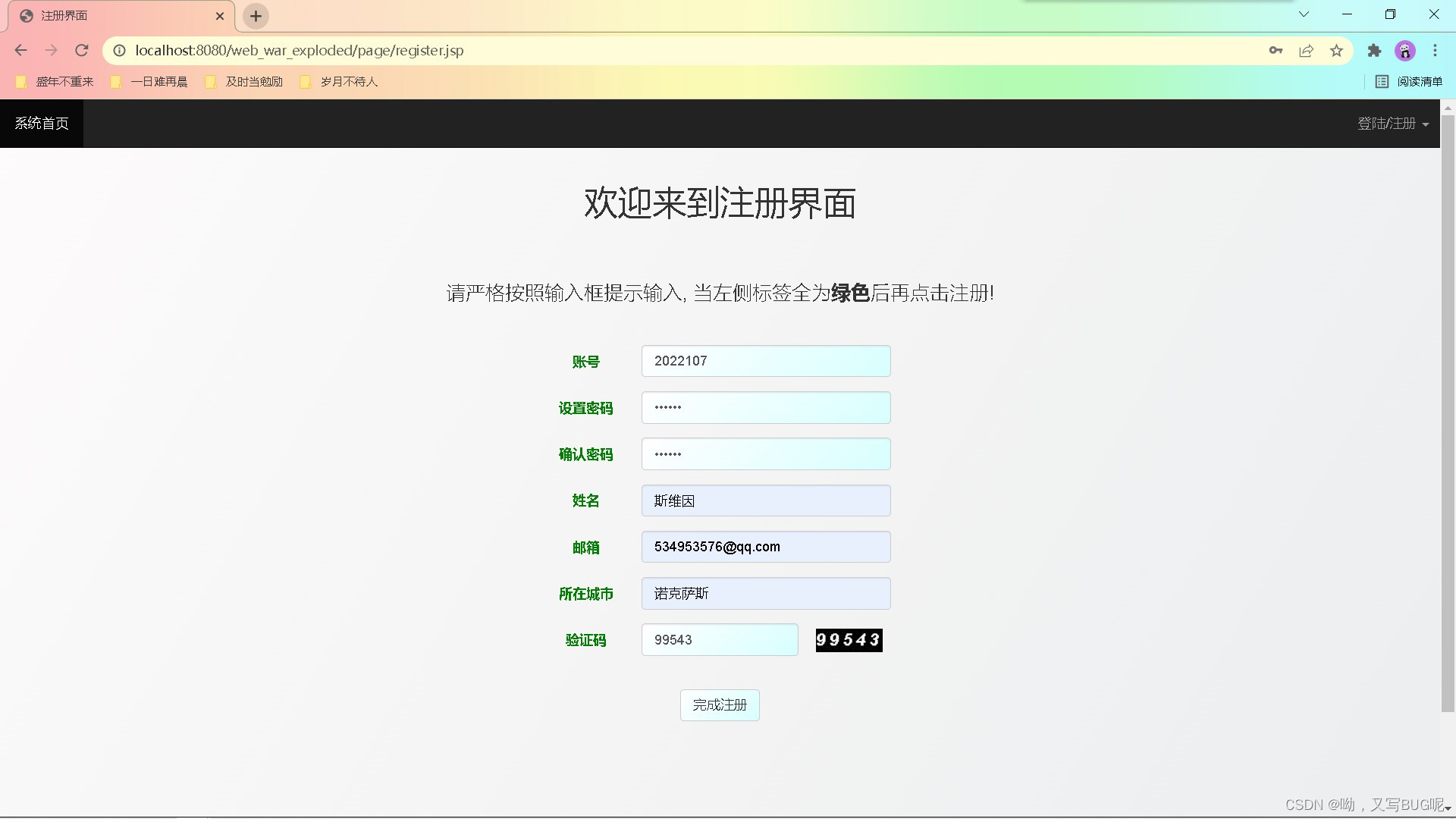Reload the registration page

point(82,51)
